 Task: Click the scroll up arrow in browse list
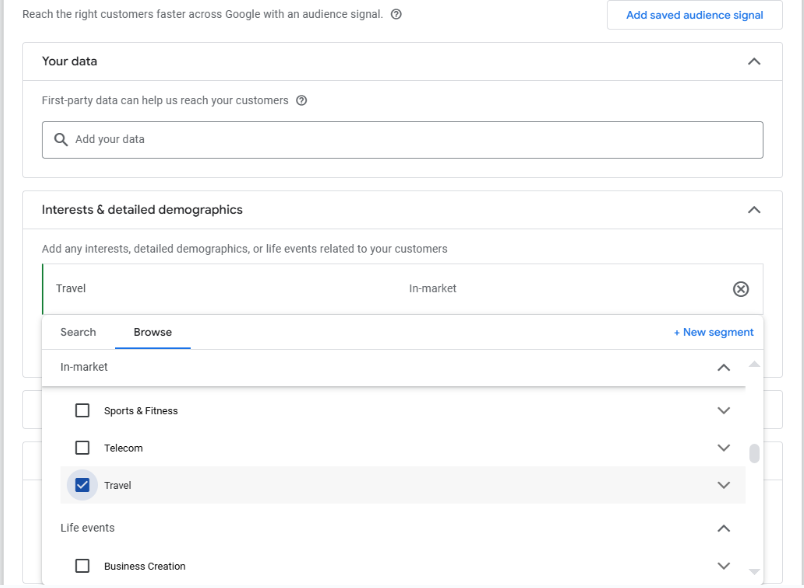point(754,364)
